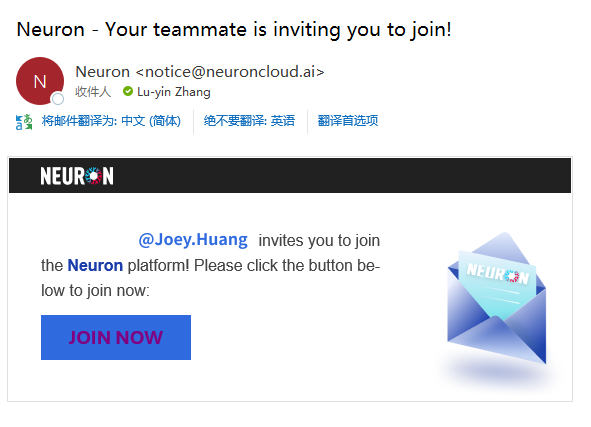Click the JOIN NOW button

point(116,337)
